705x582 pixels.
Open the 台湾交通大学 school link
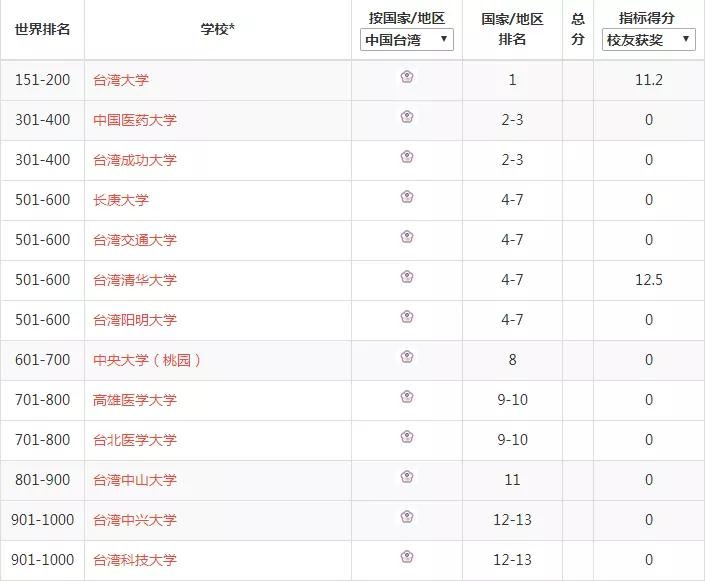pyautogui.click(x=134, y=240)
